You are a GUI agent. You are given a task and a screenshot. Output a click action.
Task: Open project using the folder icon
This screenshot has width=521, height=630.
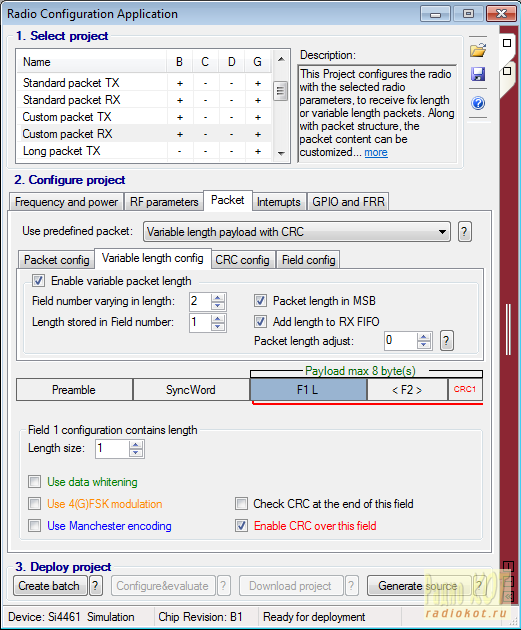click(x=478, y=50)
